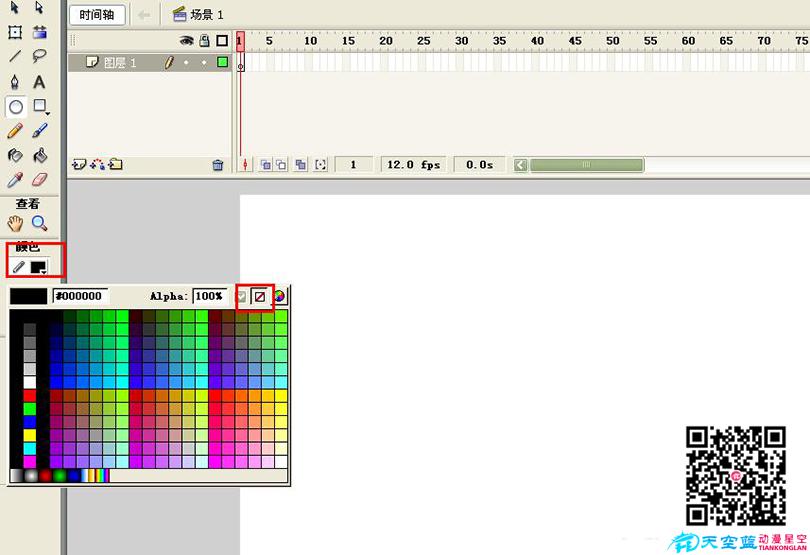810x555 pixels.
Task: Click frame number 20 on timeline ruler
Action: [x=385, y=41]
